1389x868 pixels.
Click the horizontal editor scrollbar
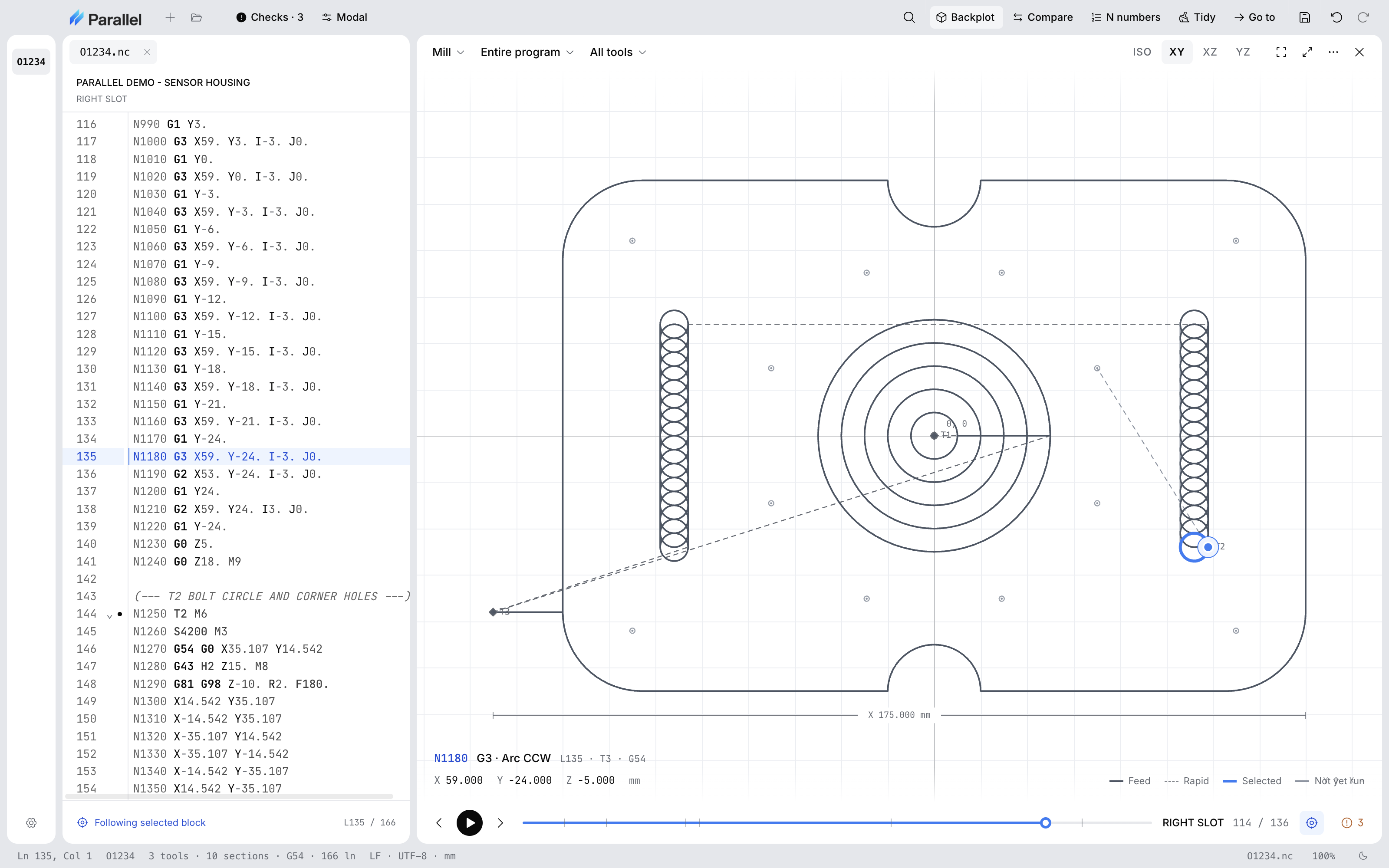229,796
